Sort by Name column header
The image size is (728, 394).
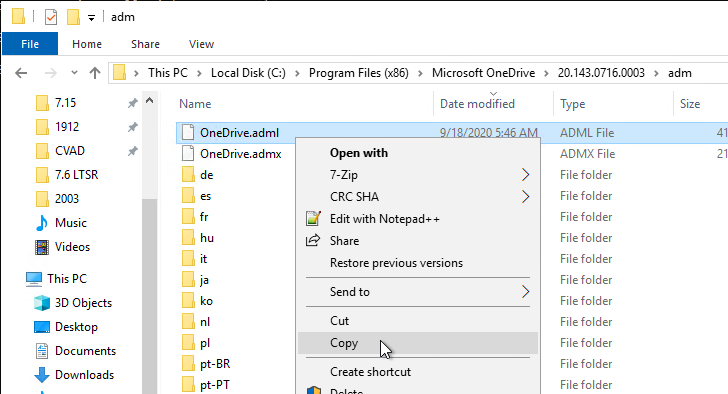click(195, 104)
